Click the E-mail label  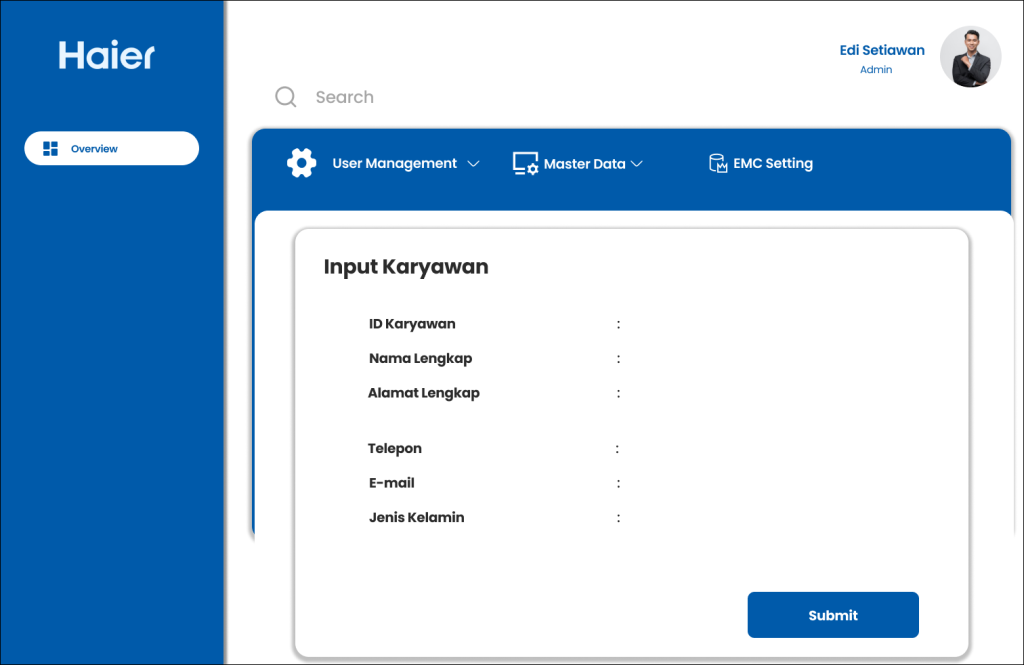pyautogui.click(x=392, y=483)
